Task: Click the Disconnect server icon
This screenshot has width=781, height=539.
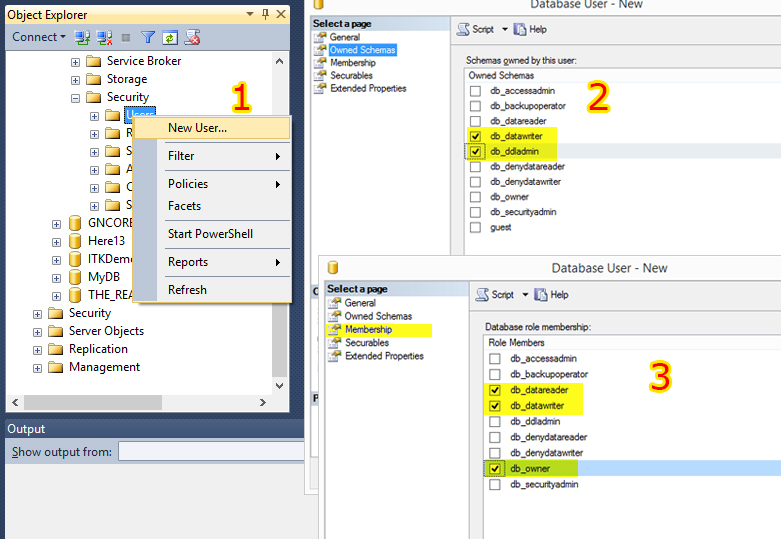Action: pos(104,37)
